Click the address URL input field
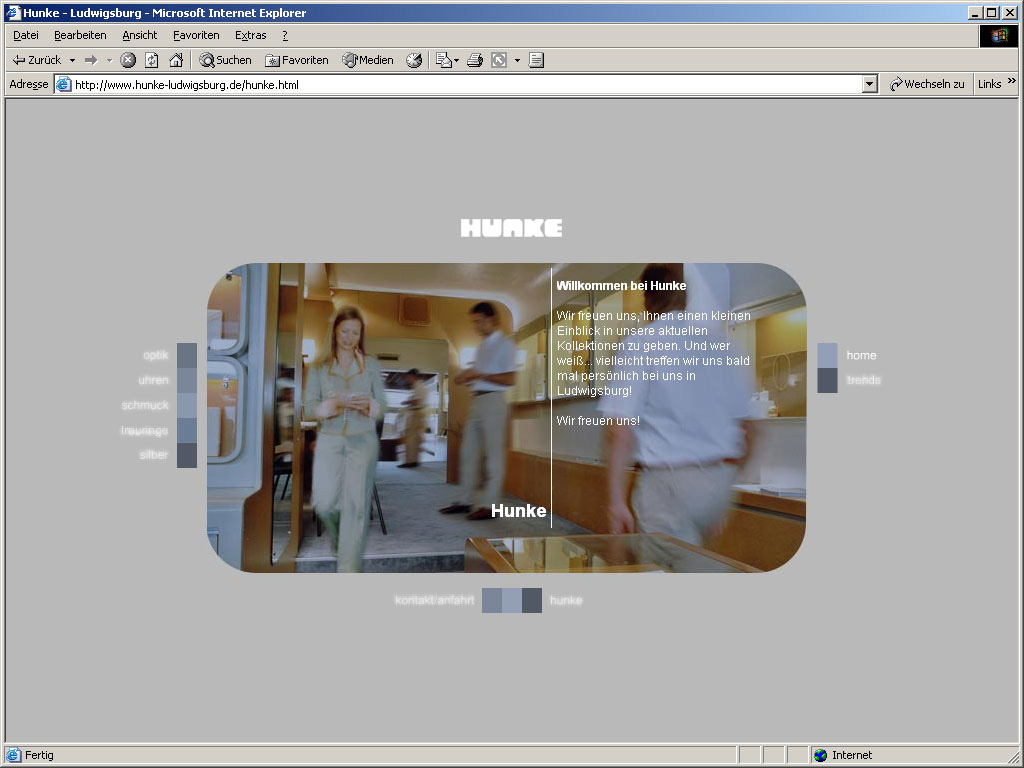The height and width of the screenshot is (768, 1024). click(x=460, y=85)
